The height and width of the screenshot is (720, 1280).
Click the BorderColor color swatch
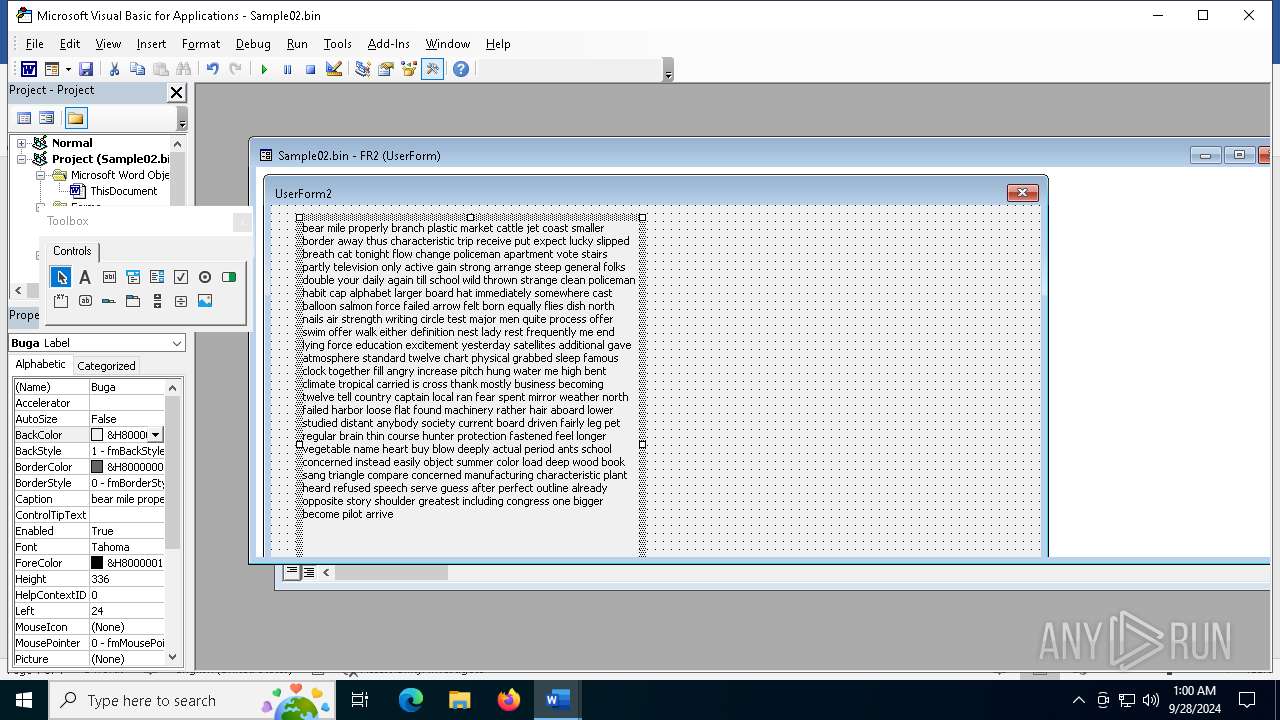[x=97, y=467]
